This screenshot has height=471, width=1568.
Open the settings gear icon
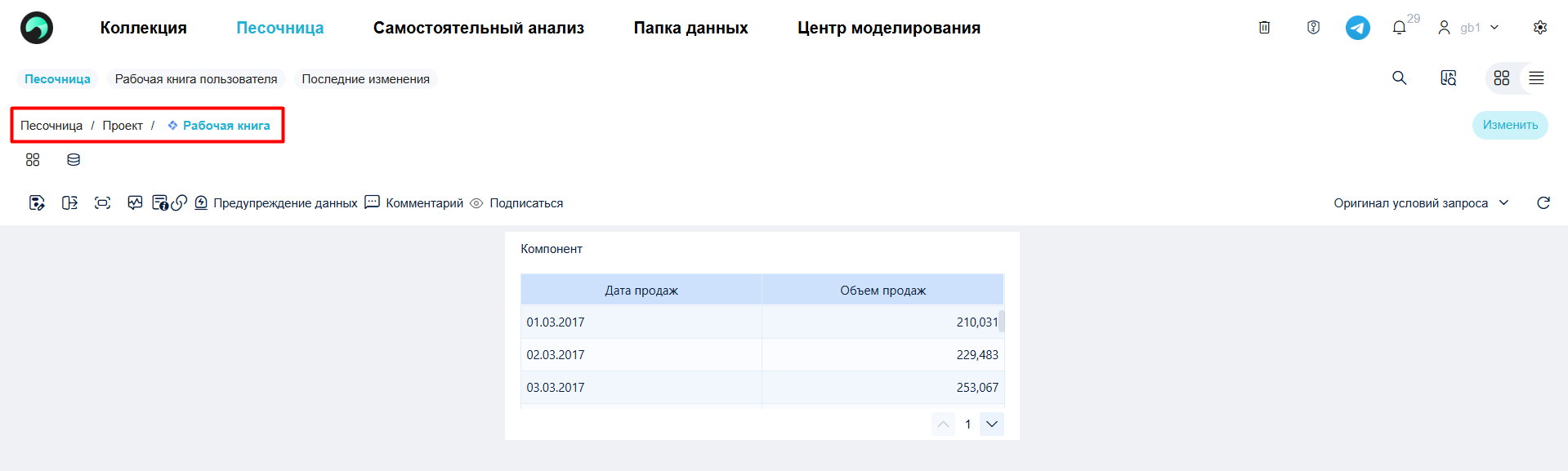[x=1540, y=28]
